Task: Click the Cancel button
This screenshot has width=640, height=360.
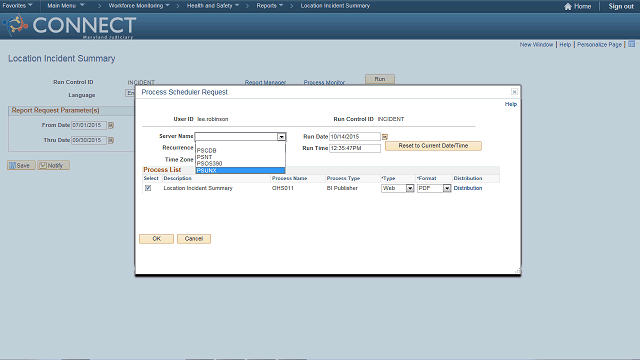Action: click(194, 239)
